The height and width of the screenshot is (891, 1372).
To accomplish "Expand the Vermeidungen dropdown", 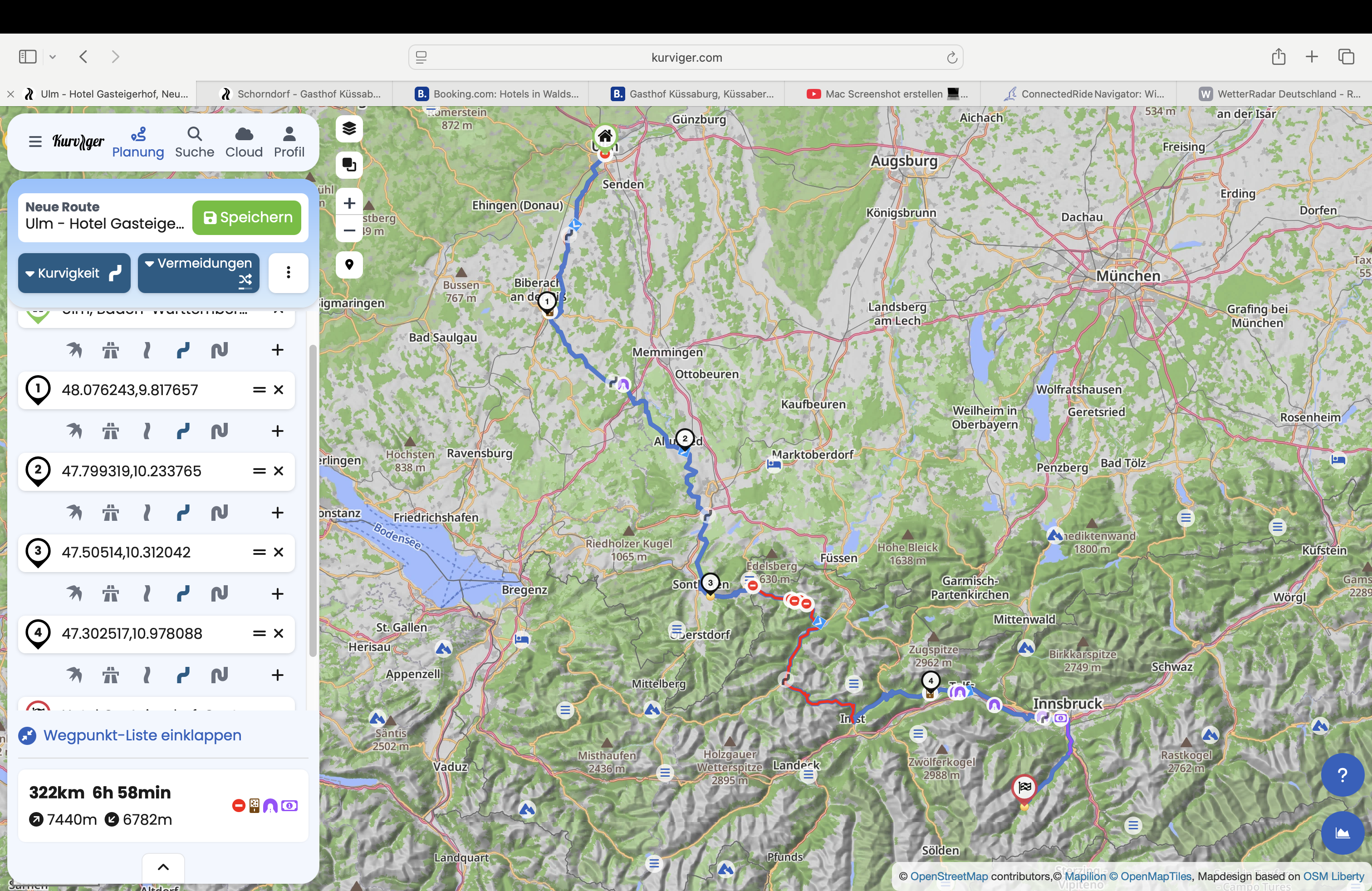I will point(198,273).
